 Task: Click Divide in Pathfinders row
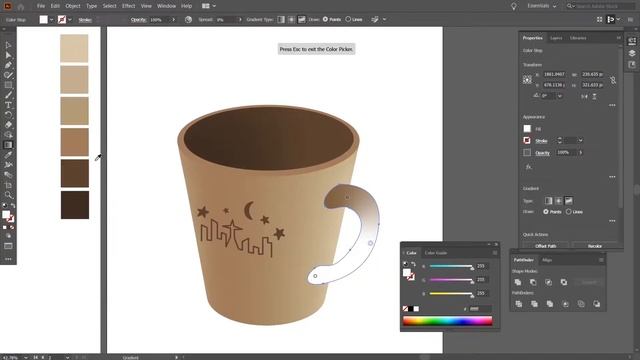click(x=518, y=304)
